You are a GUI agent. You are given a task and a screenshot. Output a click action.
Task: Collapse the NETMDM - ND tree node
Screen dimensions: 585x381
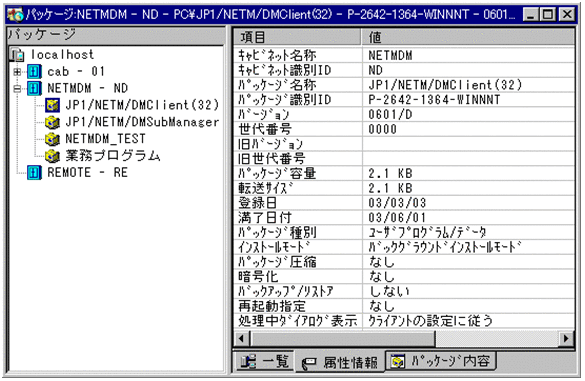click(17, 89)
